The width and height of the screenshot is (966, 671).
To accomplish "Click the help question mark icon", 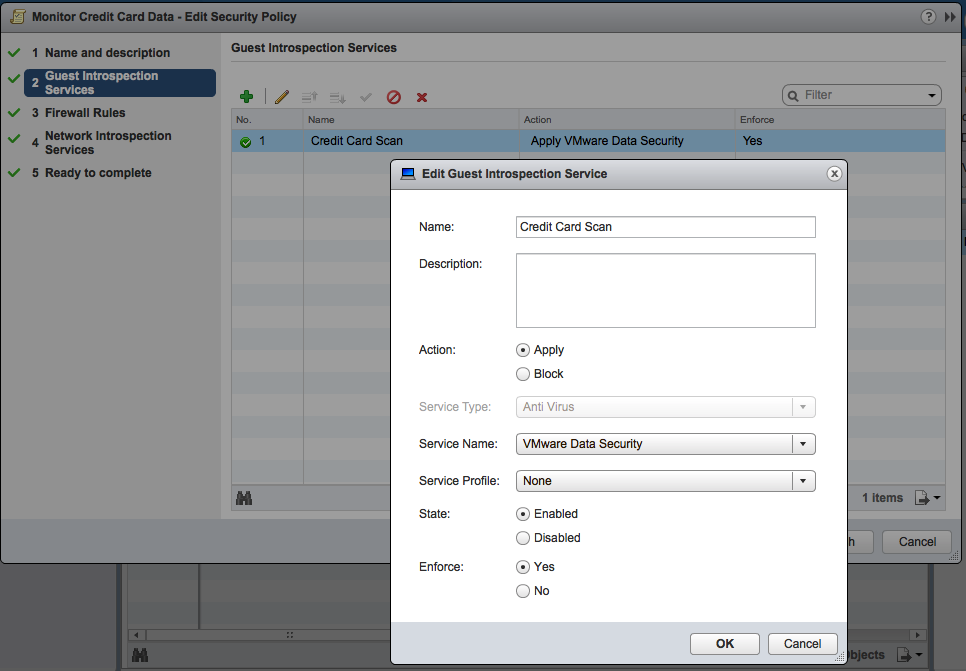I will [928, 17].
